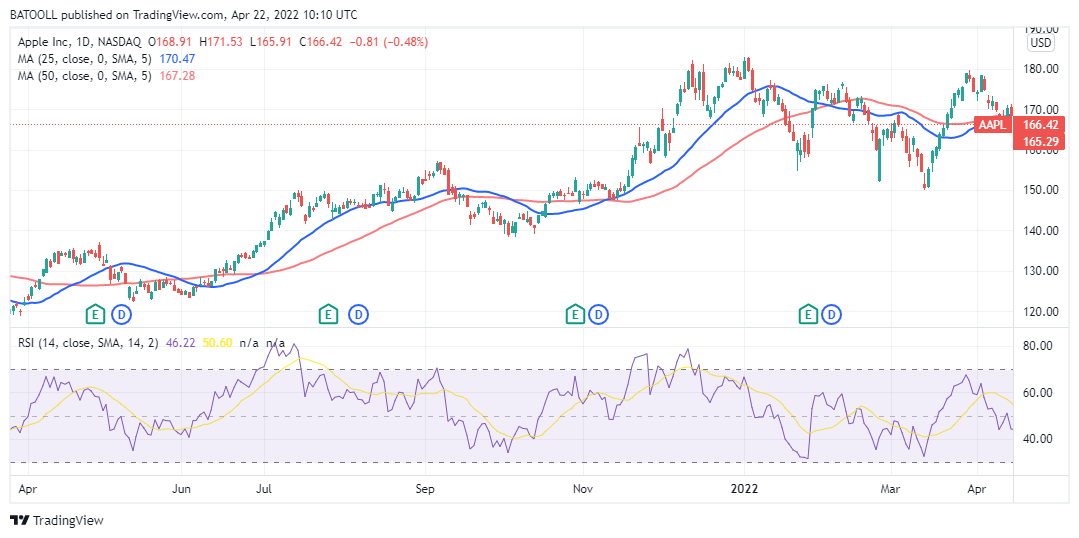Viewport: 1079px width, 538px height.
Task: Click the 120.00 price axis label
Action: 1038,312
